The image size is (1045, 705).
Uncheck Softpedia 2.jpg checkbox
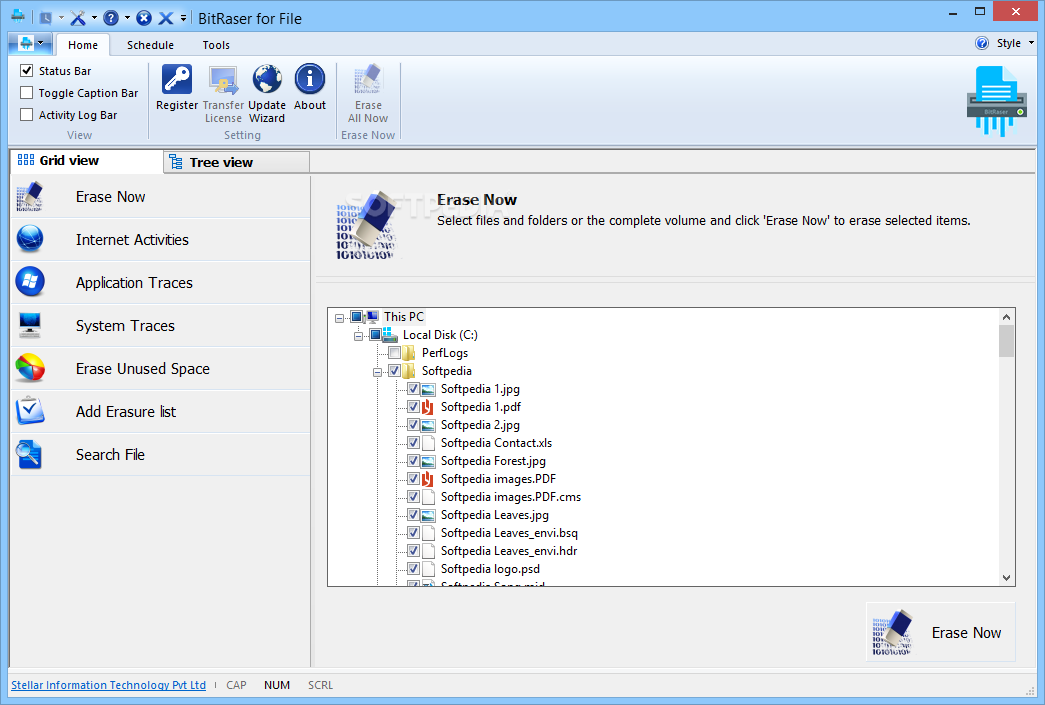(413, 425)
